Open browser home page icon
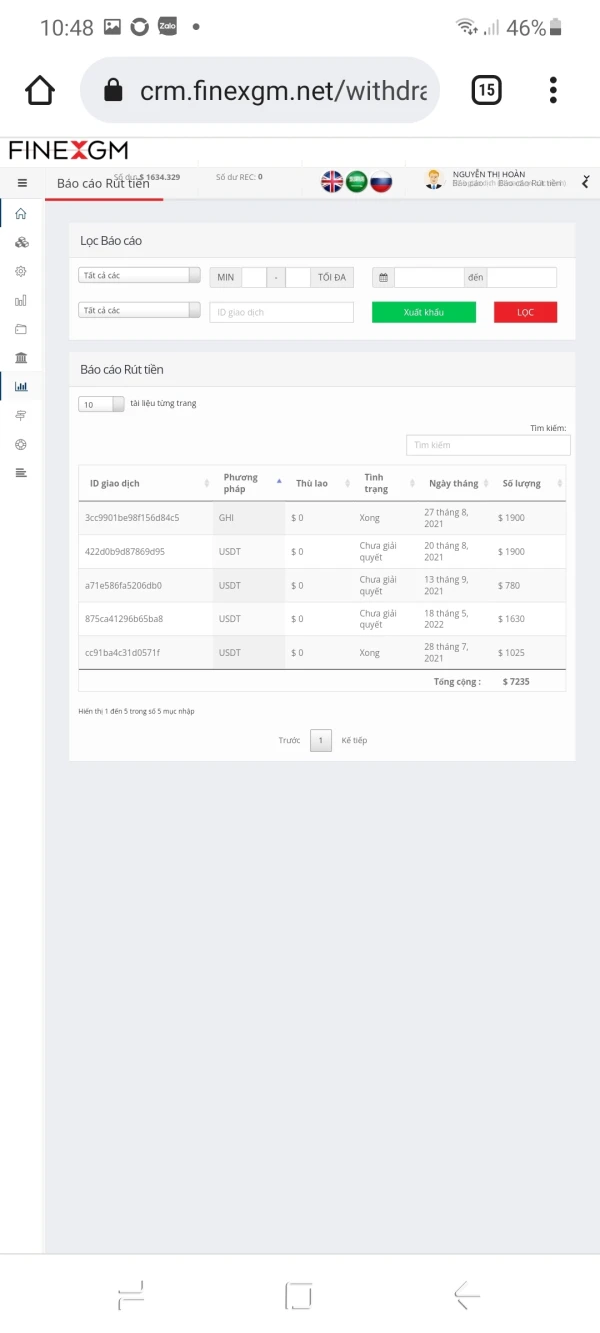The image size is (600, 1333). (40, 91)
